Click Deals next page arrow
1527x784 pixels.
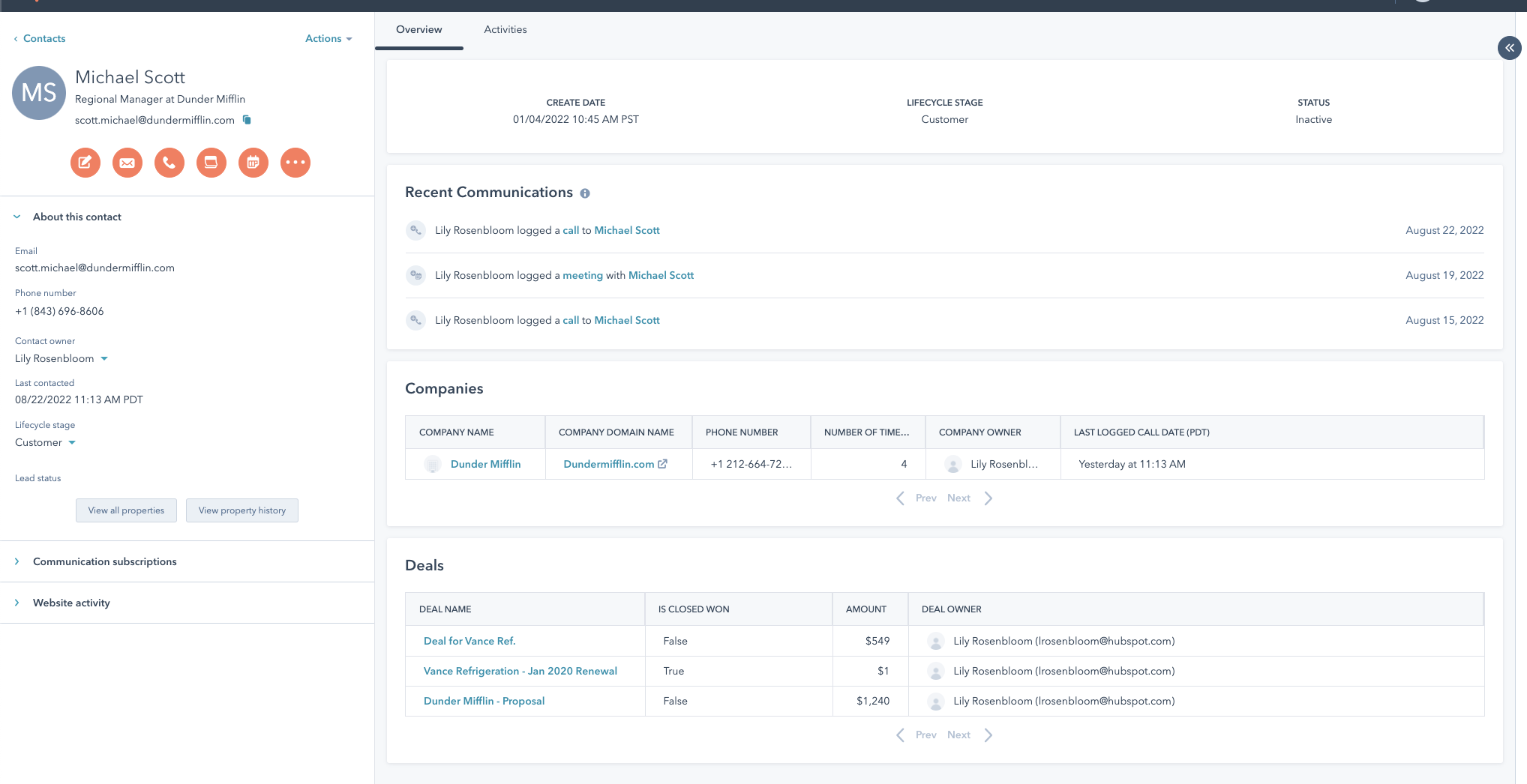point(988,735)
